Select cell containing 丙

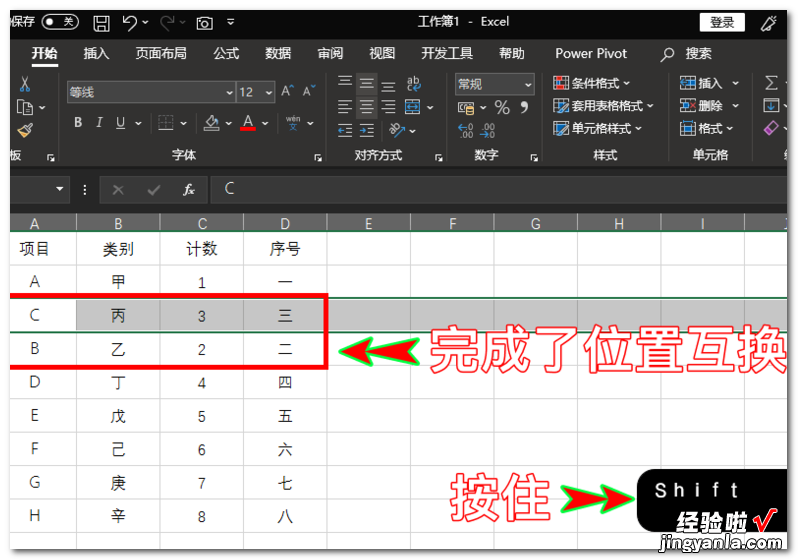118,316
